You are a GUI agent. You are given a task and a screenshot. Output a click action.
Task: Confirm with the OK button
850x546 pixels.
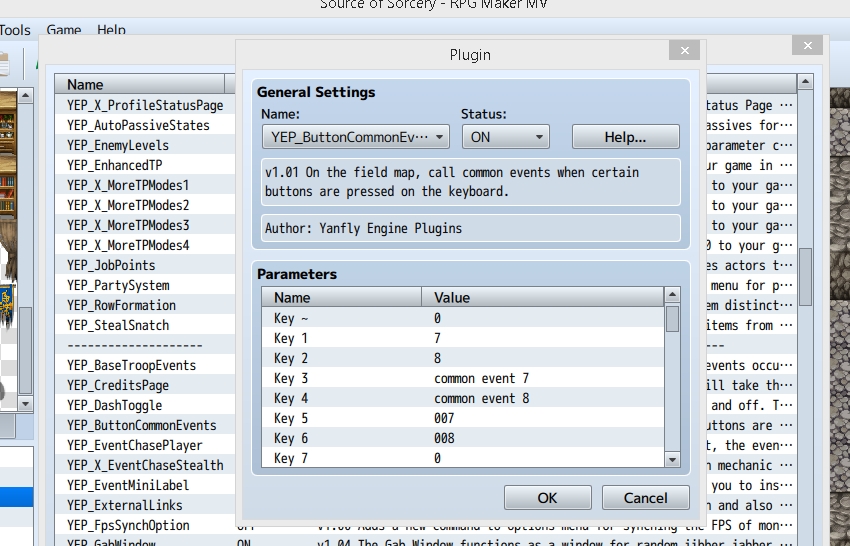pyautogui.click(x=548, y=498)
